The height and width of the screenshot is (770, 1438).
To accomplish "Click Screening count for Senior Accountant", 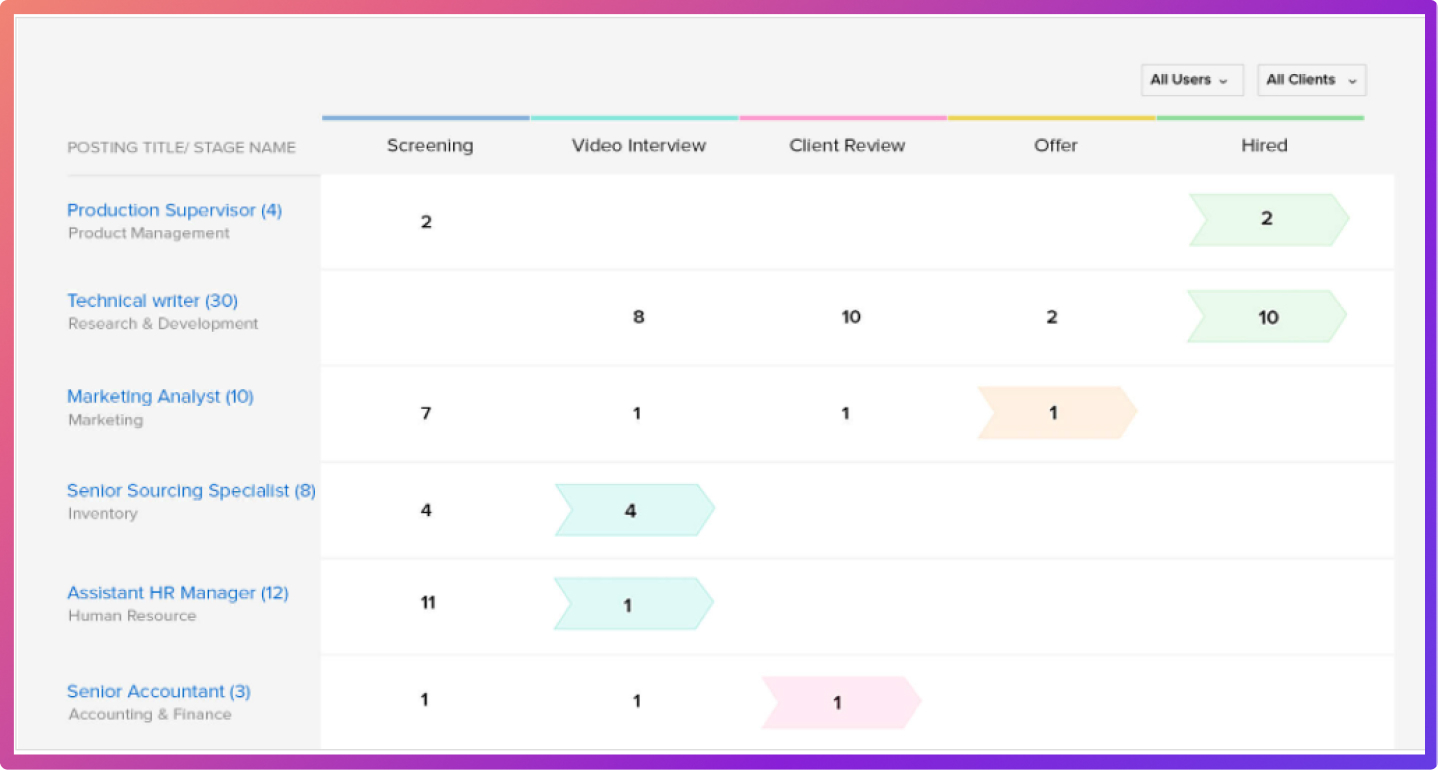I will (424, 700).
